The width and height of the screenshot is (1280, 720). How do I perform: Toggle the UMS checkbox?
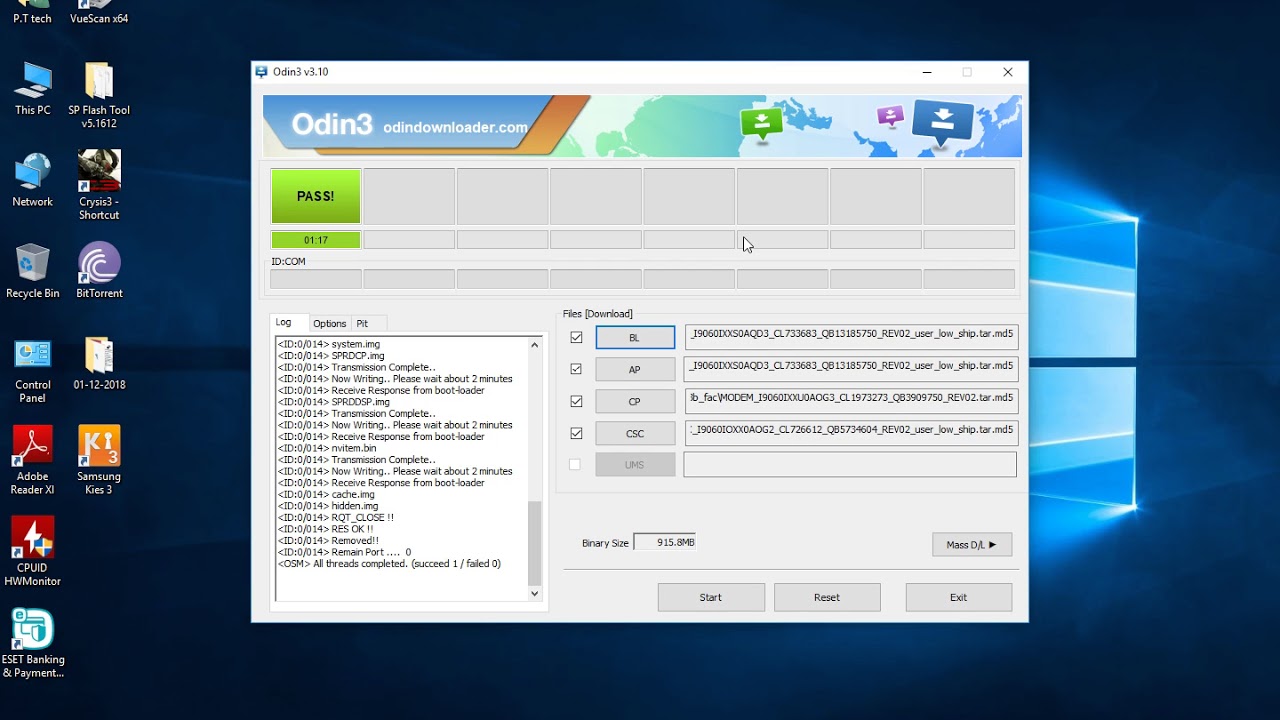pyautogui.click(x=575, y=464)
